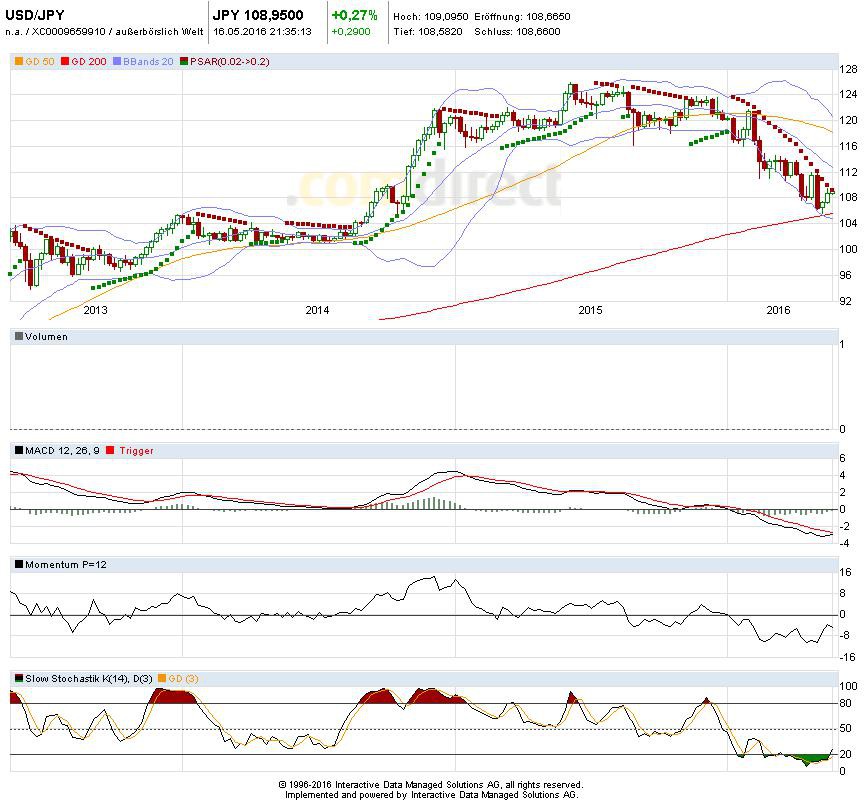Viewport: 864px width, 800px height.
Task: Click the black Momentum P=12 marker
Action: [19, 565]
